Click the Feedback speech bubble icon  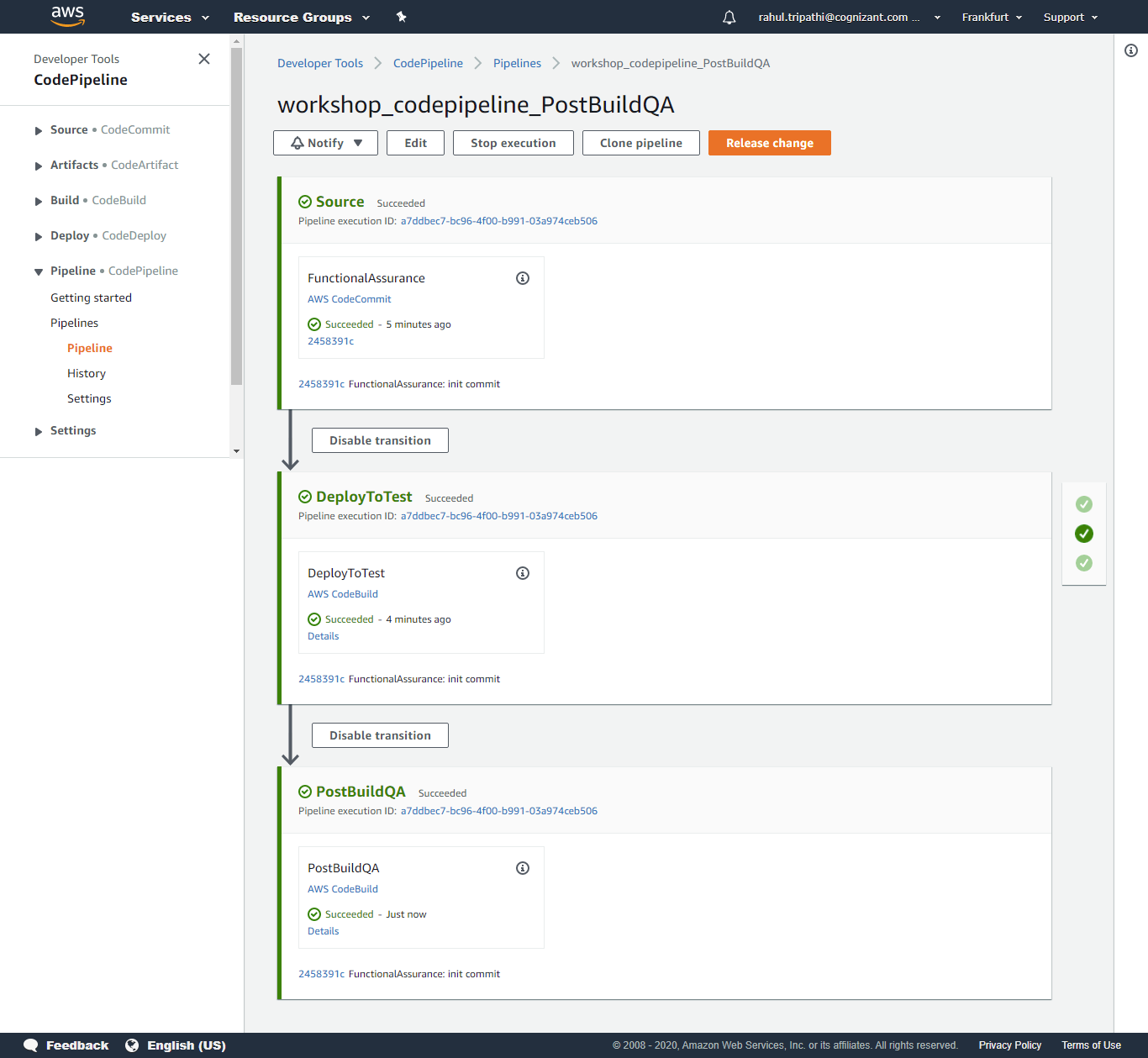[31, 1045]
